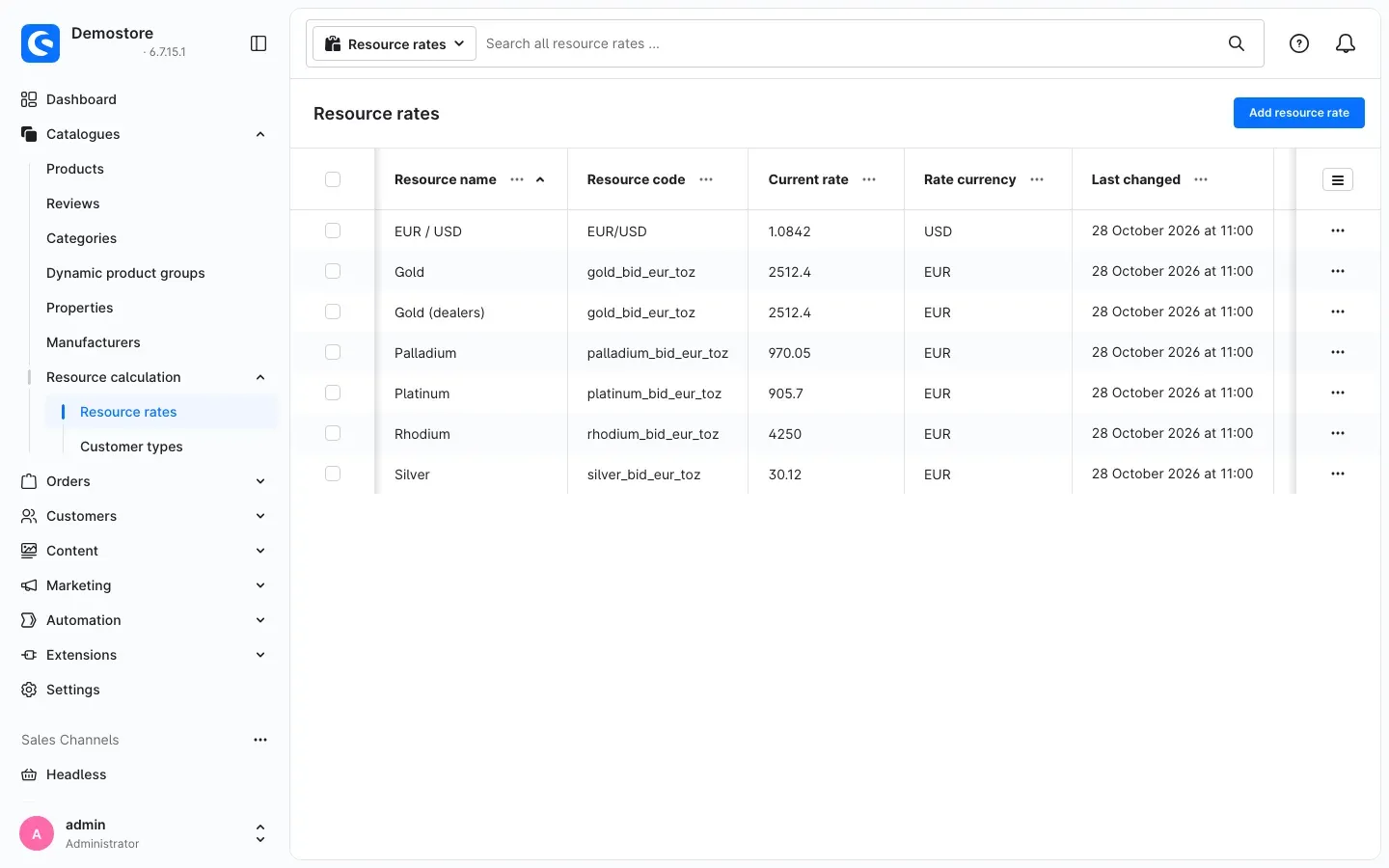
Task: Open Sales Channels options menu
Action: point(260,740)
